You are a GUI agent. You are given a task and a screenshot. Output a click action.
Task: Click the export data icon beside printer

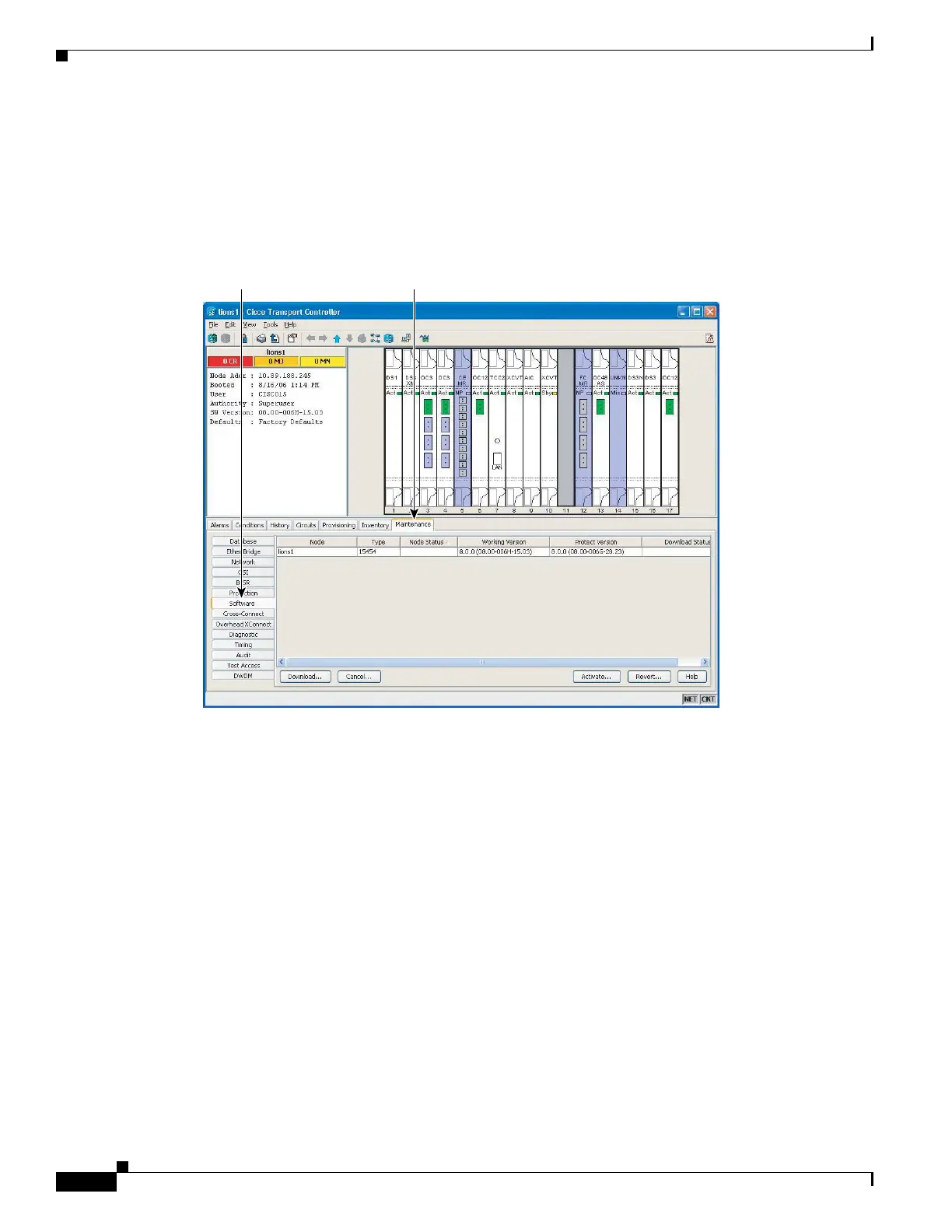(x=275, y=338)
